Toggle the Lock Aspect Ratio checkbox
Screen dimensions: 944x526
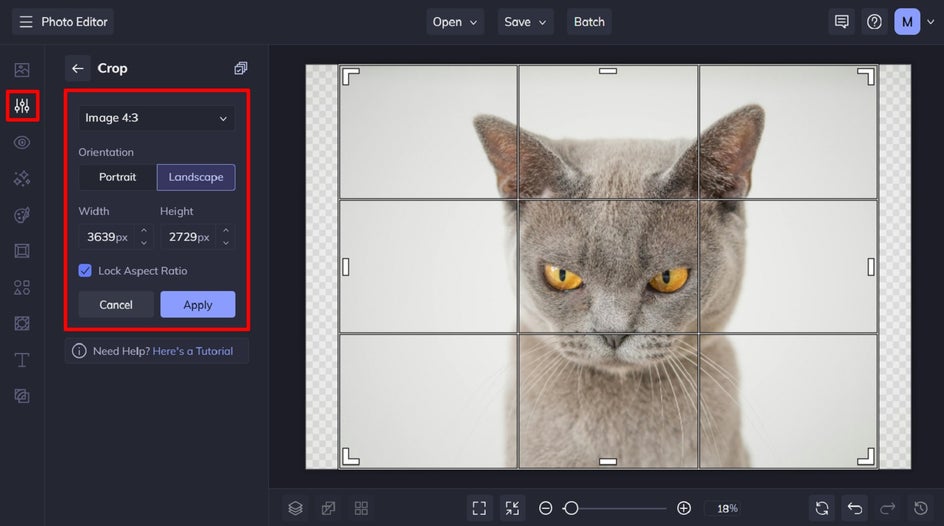(x=85, y=271)
